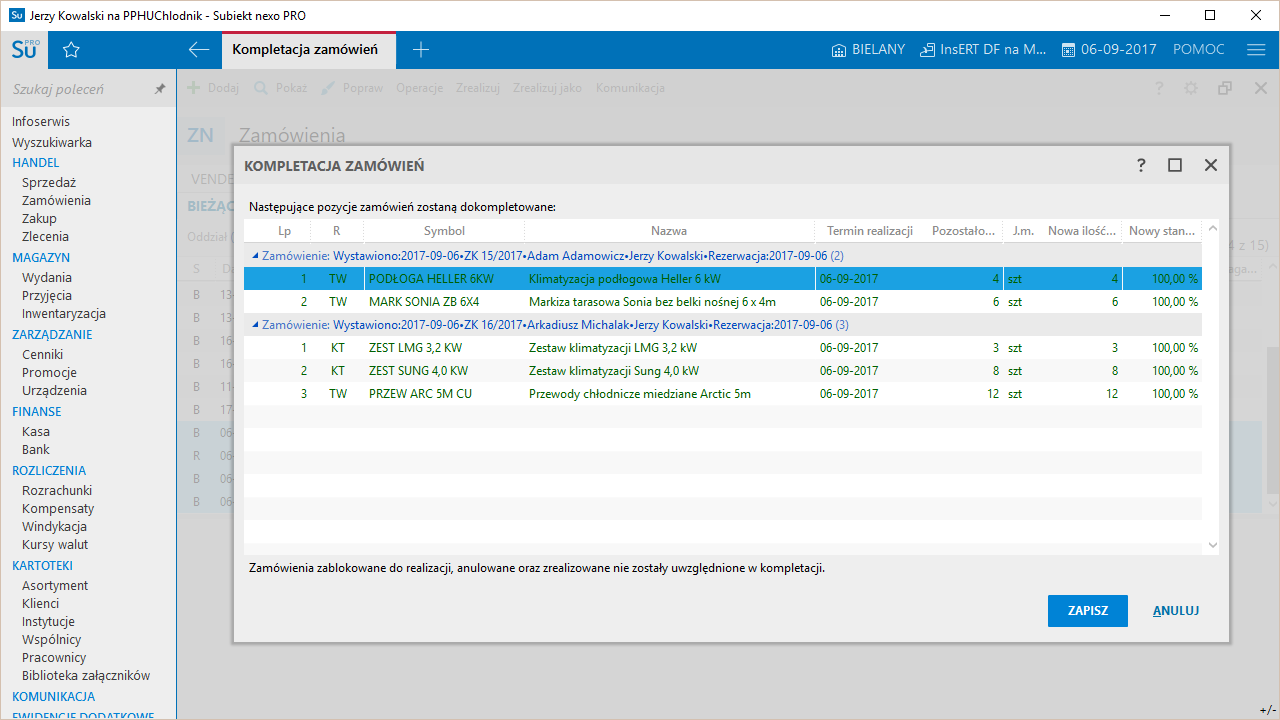Viewport: 1280px width, 720px height.
Task: Open Zakup in sidebar
Action: pyautogui.click(x=39, y=218)
